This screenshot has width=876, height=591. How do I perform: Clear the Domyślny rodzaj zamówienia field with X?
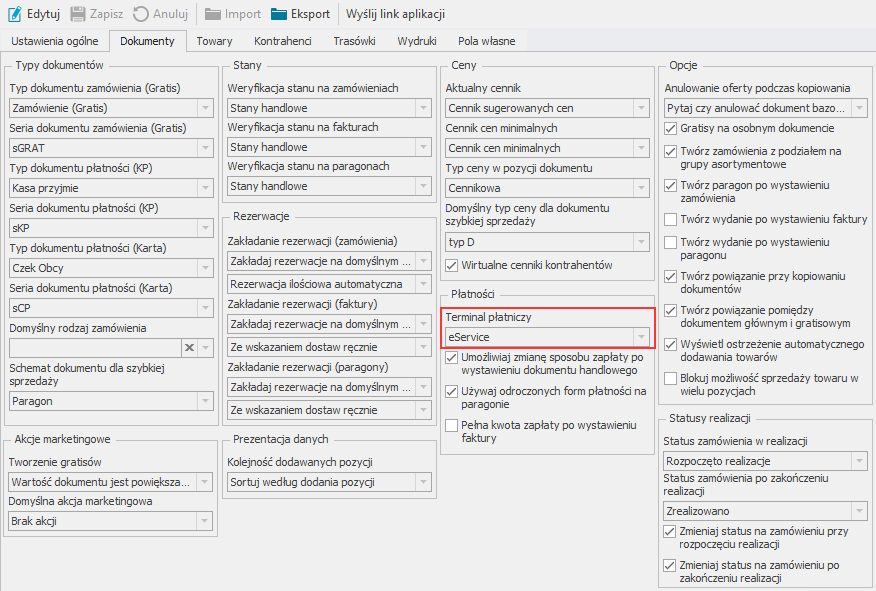(188, 347)
